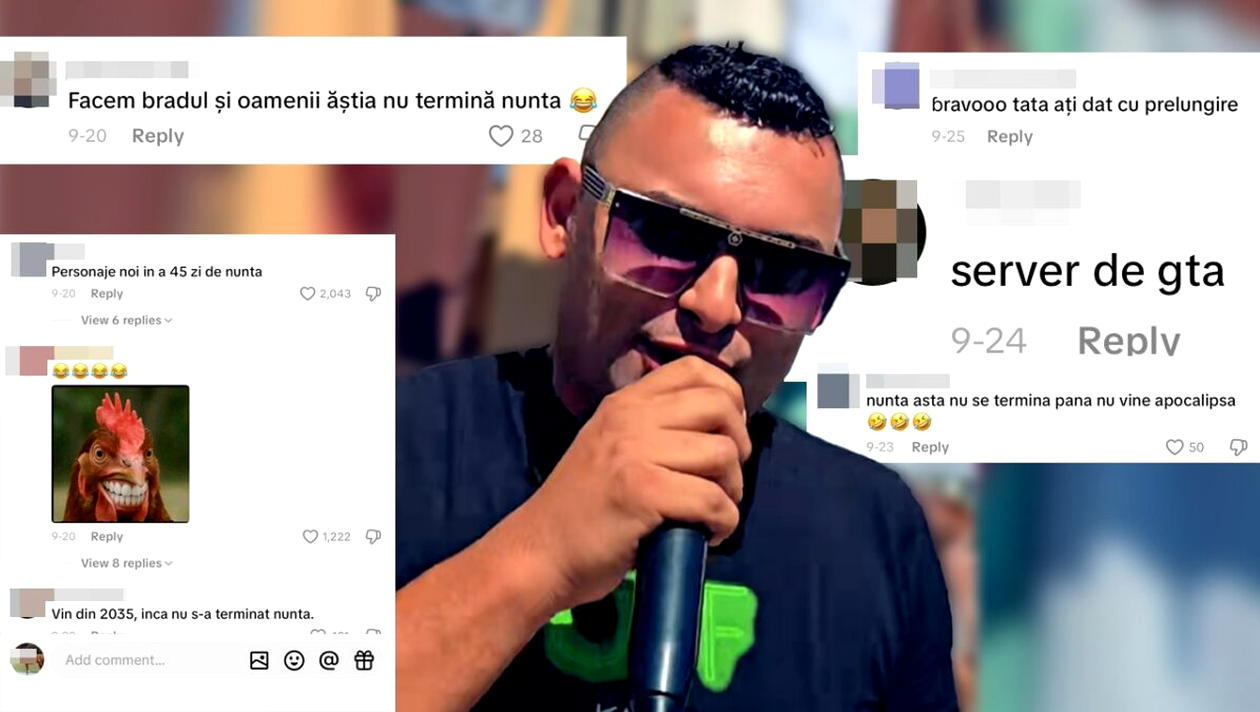This screenshot has width=1260, height=712.
Task: Click the @ mention icon
Action: coord(329,660)
